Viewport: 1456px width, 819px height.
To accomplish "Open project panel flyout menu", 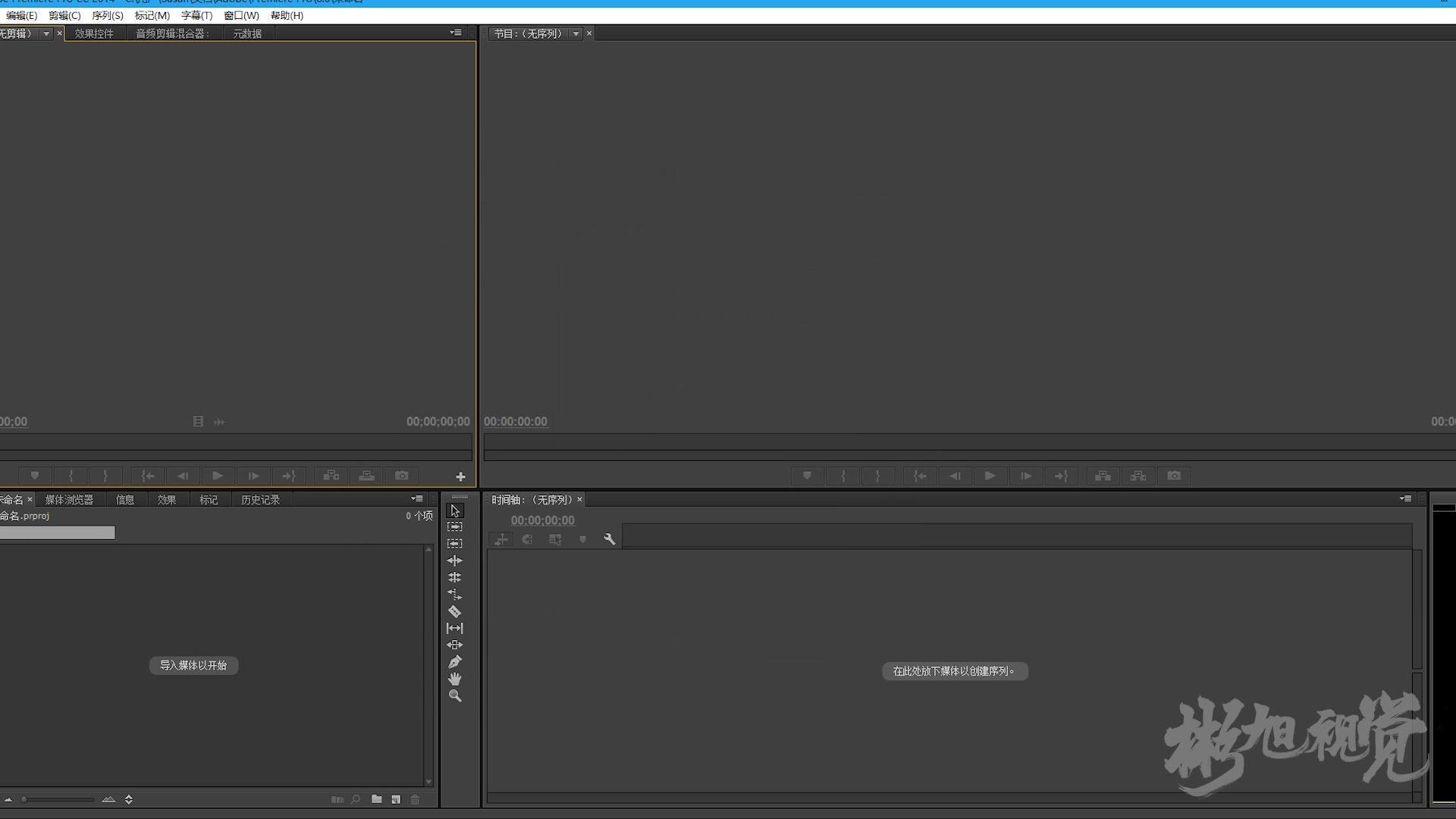I will (417, 499).
